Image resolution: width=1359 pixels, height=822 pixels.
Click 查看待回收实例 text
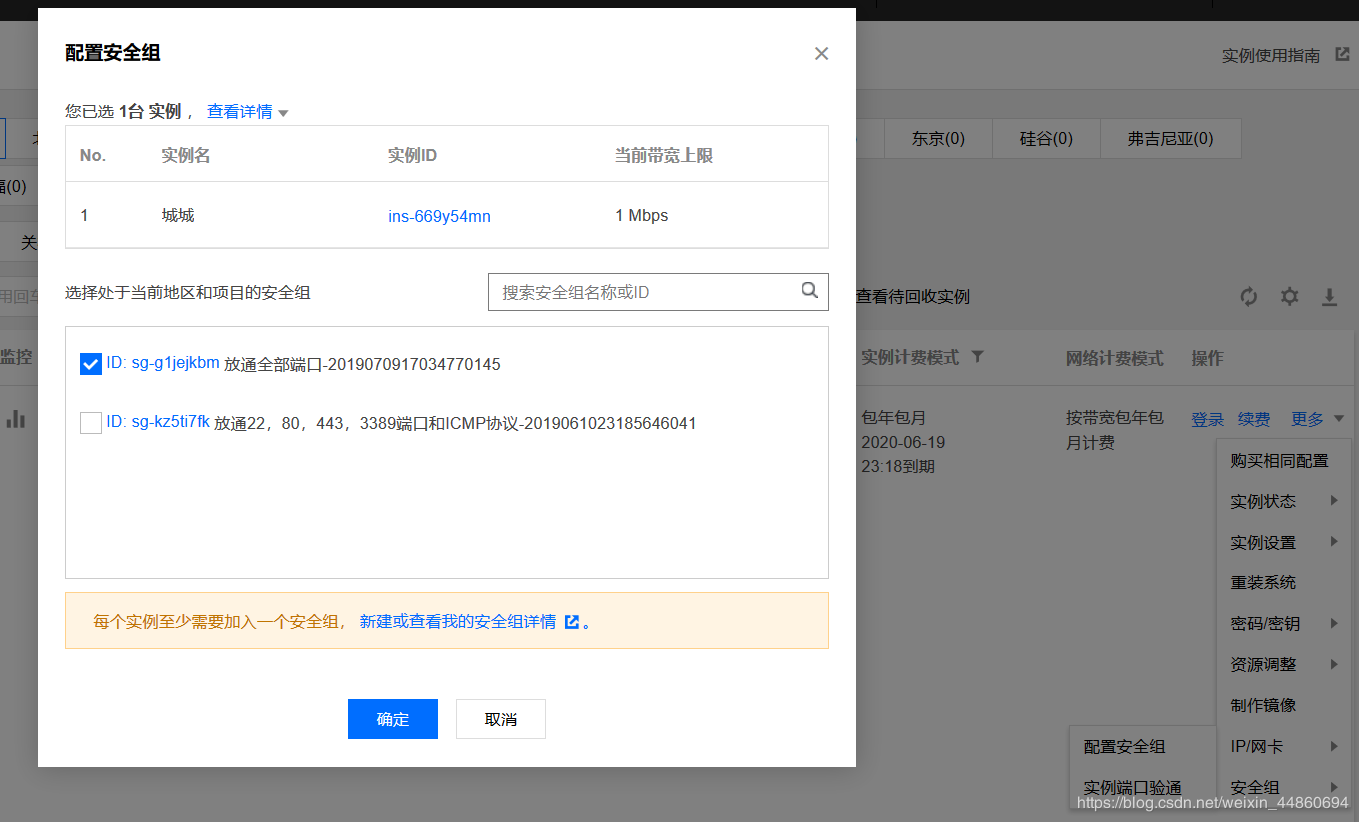pyautogui.click(x=913, y=296)
